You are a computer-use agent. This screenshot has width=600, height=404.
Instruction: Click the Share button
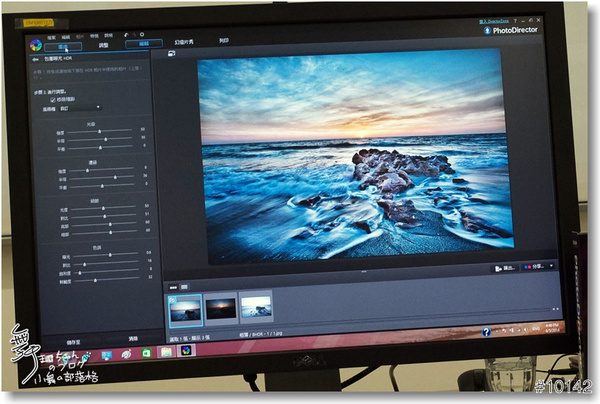click(534, 267)
